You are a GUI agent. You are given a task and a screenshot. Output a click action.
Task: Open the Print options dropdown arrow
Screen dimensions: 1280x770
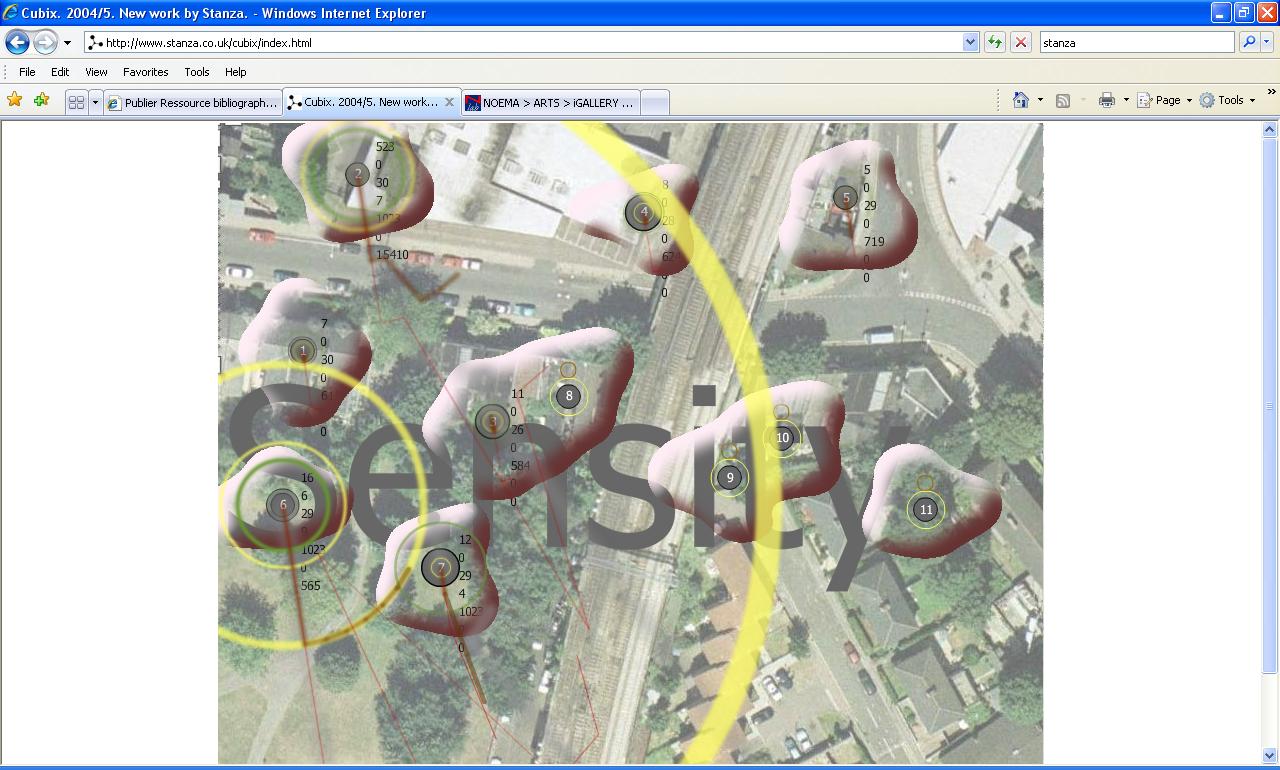click(1126, 100)
